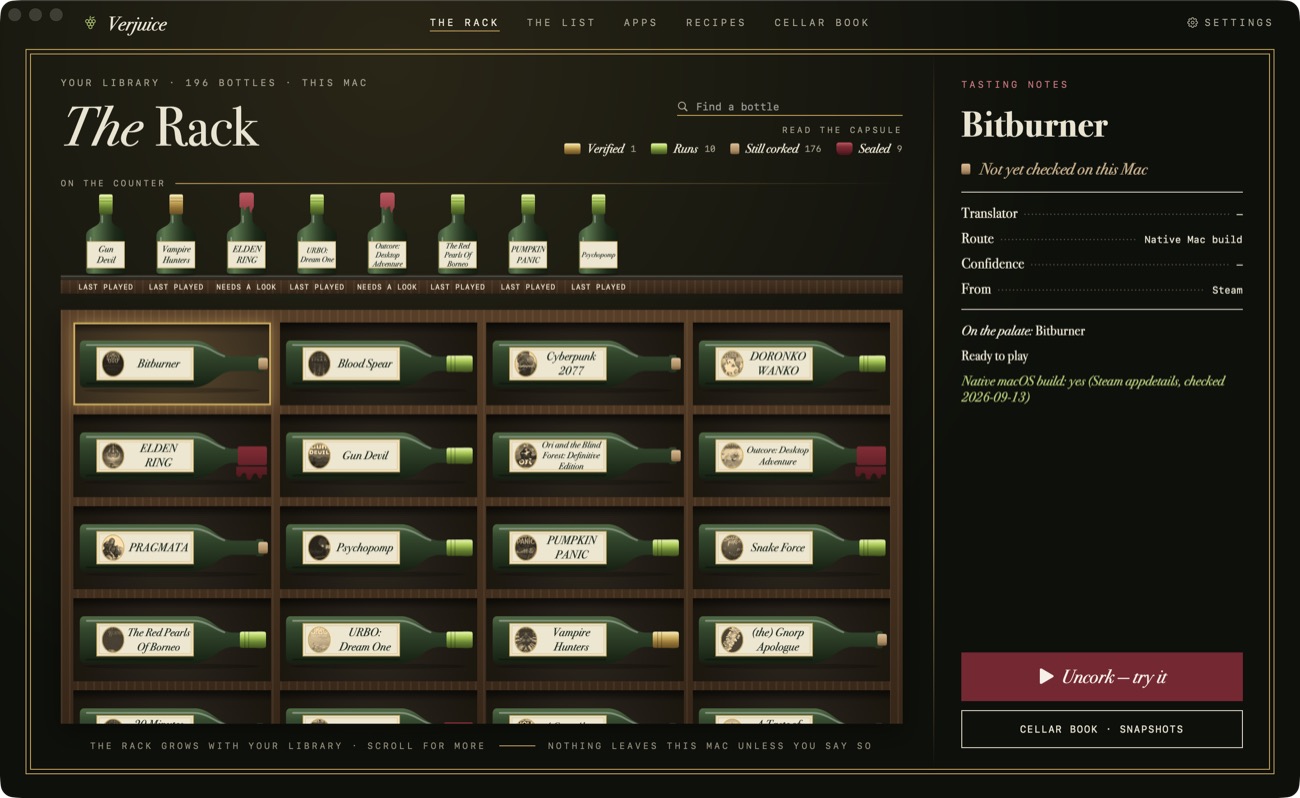
Task: Open Settings via the gear icon
Action: (x=1192, y=22)
